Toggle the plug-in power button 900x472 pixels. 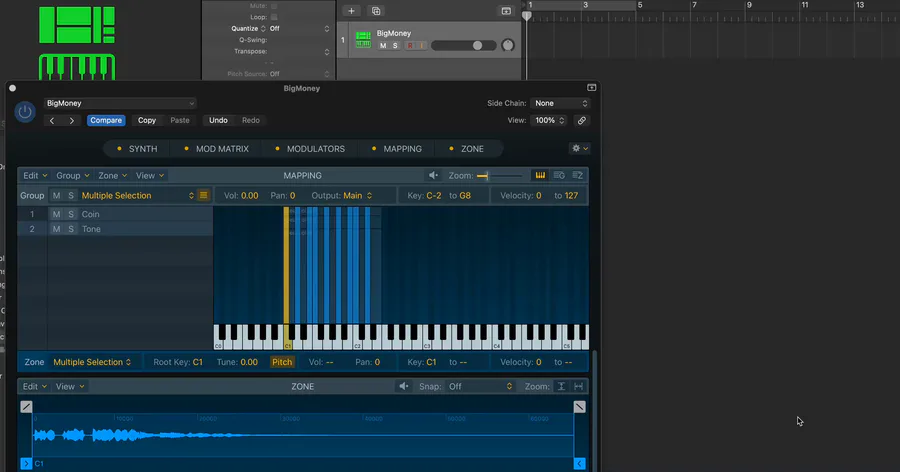(25, 112)
